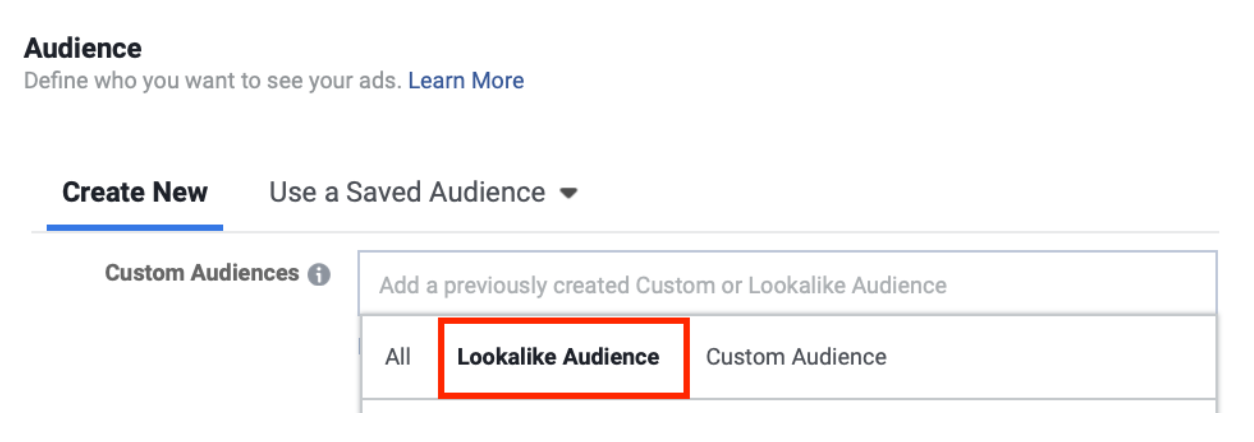Switch to the Create New tab
The width and height of the screenshot is (1254, 442).
[x=135, y=192]
